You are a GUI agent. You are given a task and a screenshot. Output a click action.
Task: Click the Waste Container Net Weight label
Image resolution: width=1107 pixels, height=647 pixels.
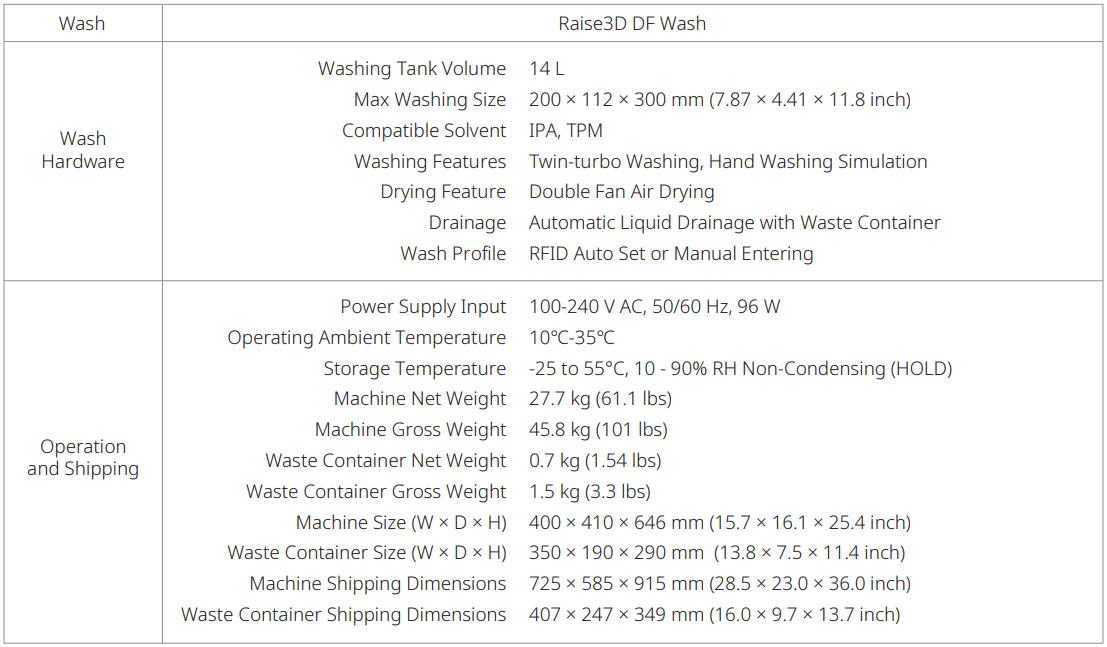point(386,461)
